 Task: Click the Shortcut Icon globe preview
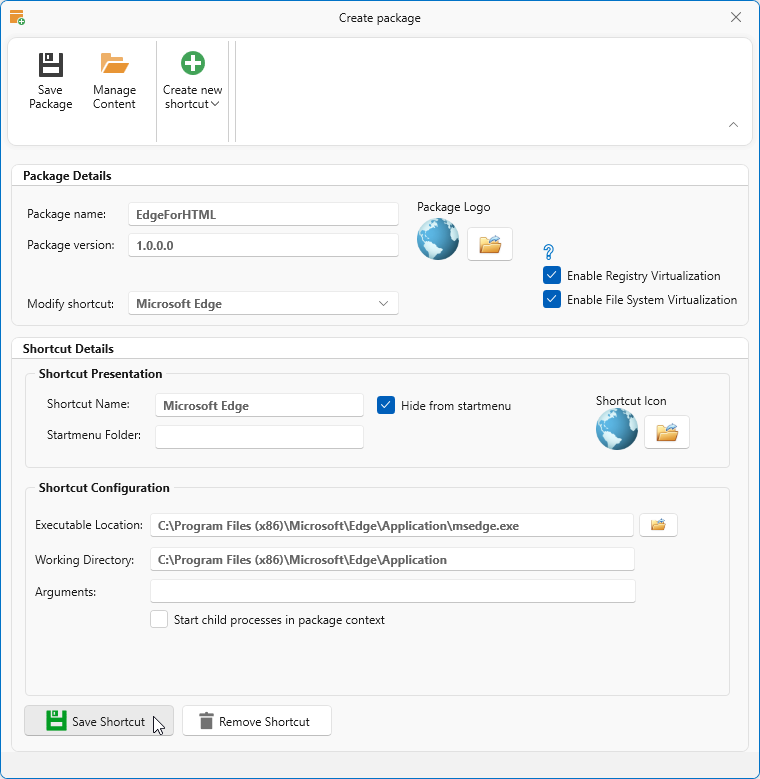617,430
